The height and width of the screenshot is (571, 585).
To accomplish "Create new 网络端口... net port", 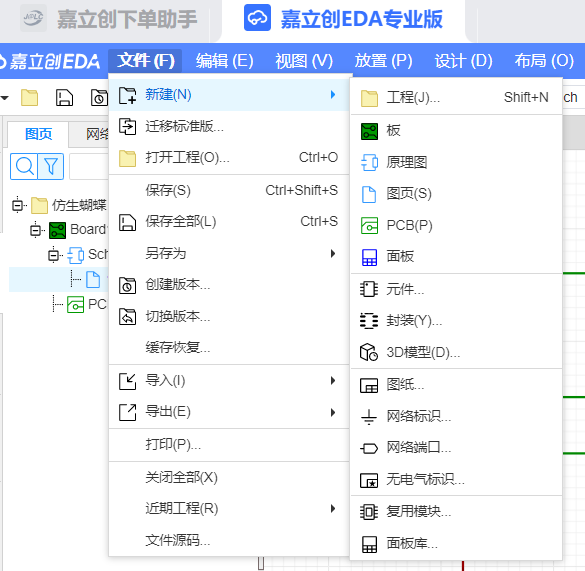I will [x=456, y=447].
